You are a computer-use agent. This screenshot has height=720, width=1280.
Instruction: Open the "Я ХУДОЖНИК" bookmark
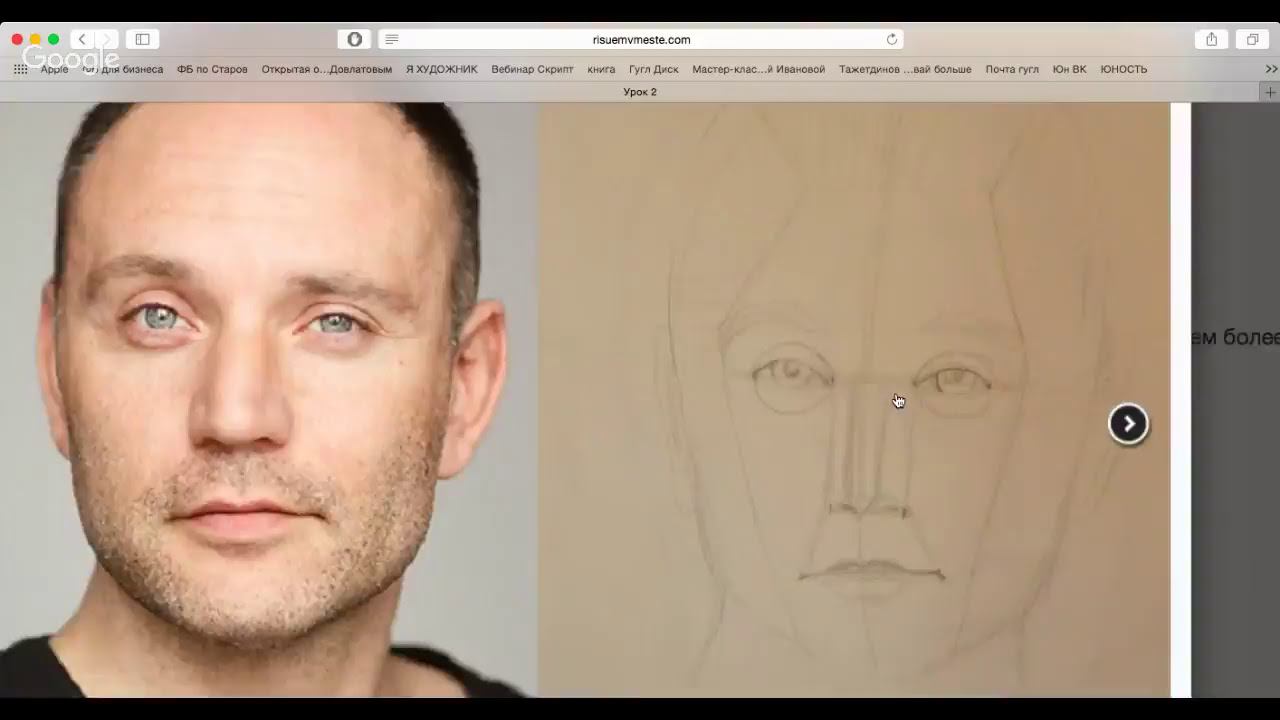point(441,69)
